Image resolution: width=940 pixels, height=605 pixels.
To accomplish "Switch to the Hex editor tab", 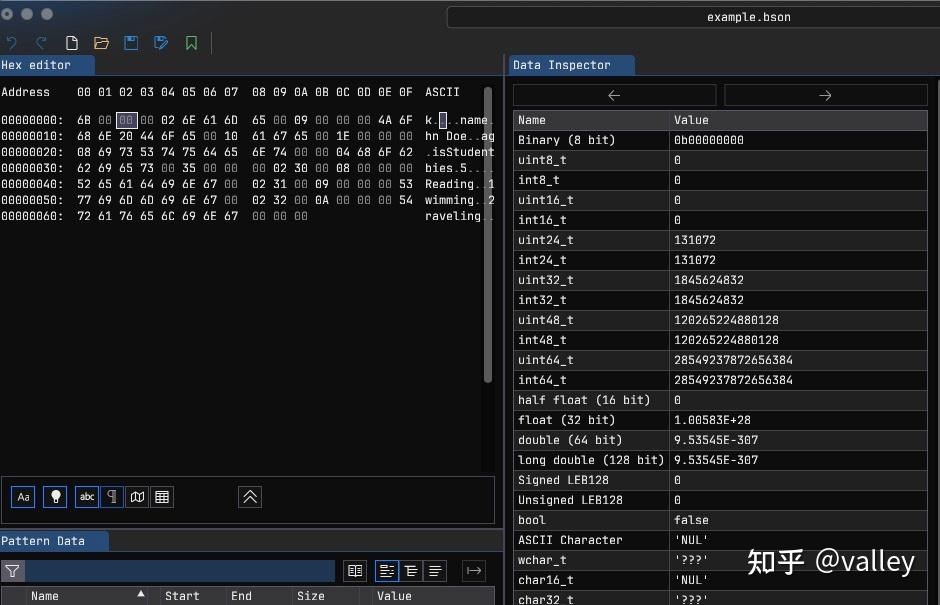I will click(x=45, y=65).
